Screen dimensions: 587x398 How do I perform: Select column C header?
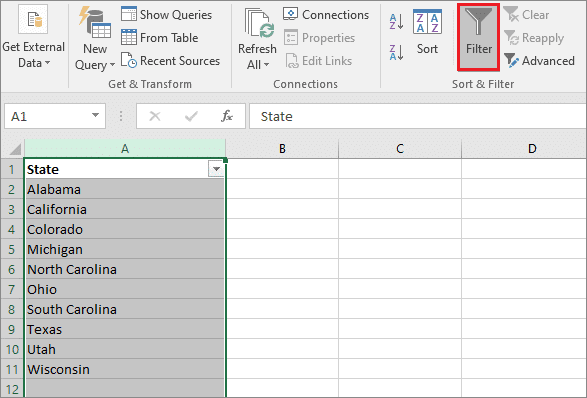[400, 149]
